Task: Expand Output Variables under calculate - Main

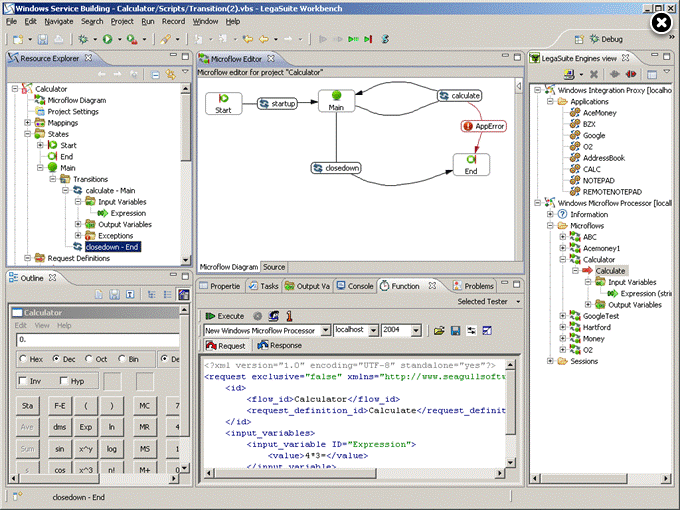Action: 78,224
